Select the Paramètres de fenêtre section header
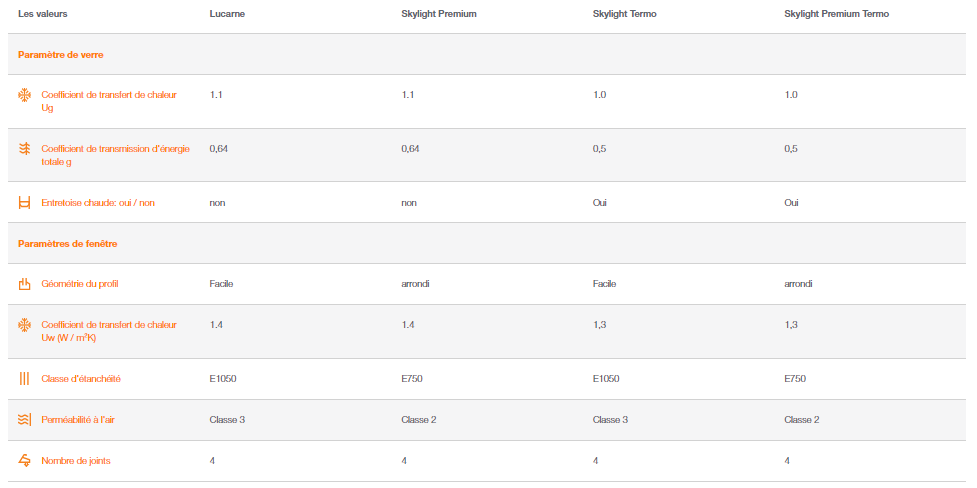The width and height of the screenshot is (977, 488). [67, 244]
